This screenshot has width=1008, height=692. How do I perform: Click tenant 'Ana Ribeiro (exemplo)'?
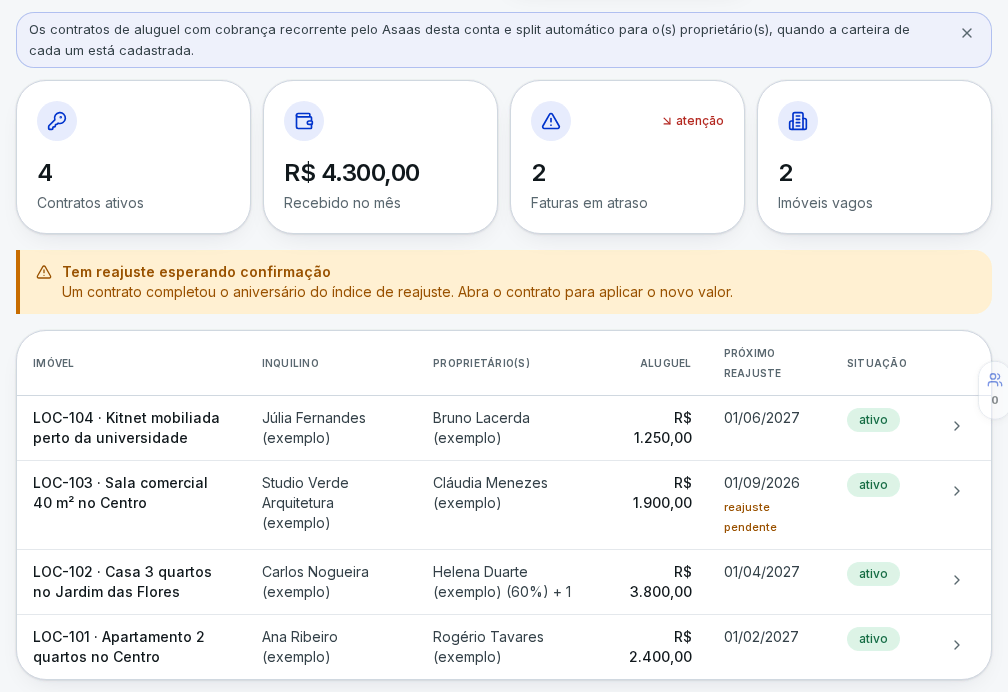point(300,647)
